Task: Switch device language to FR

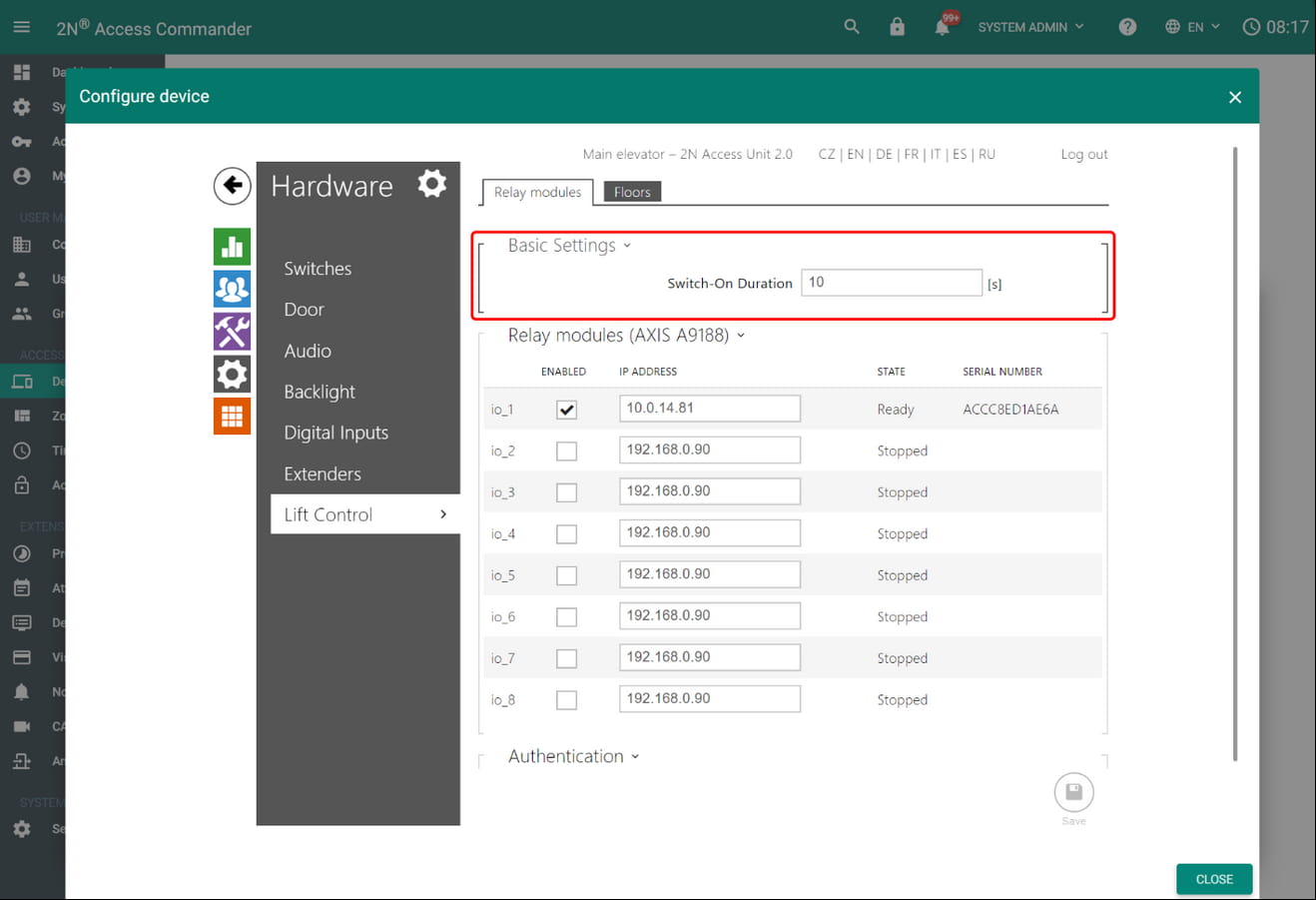Action: click(911, 154)
